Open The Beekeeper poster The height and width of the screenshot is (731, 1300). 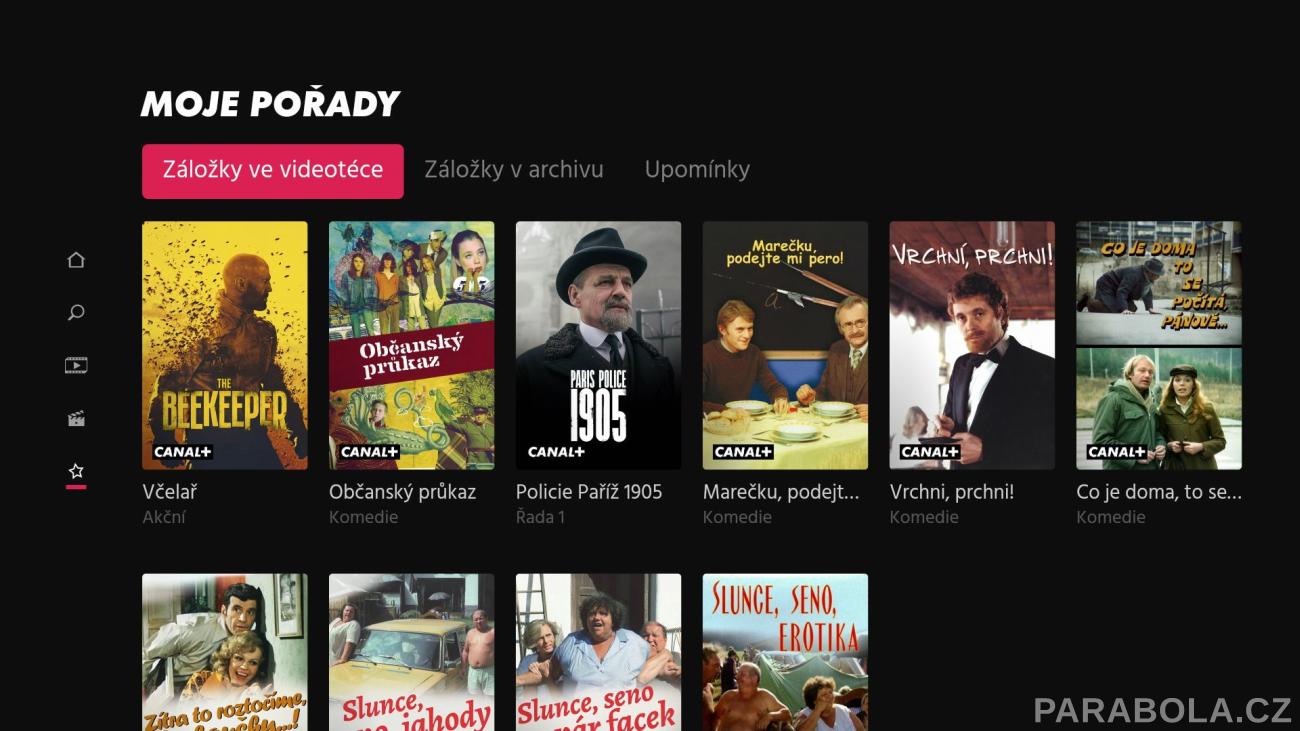click(225, 345)
